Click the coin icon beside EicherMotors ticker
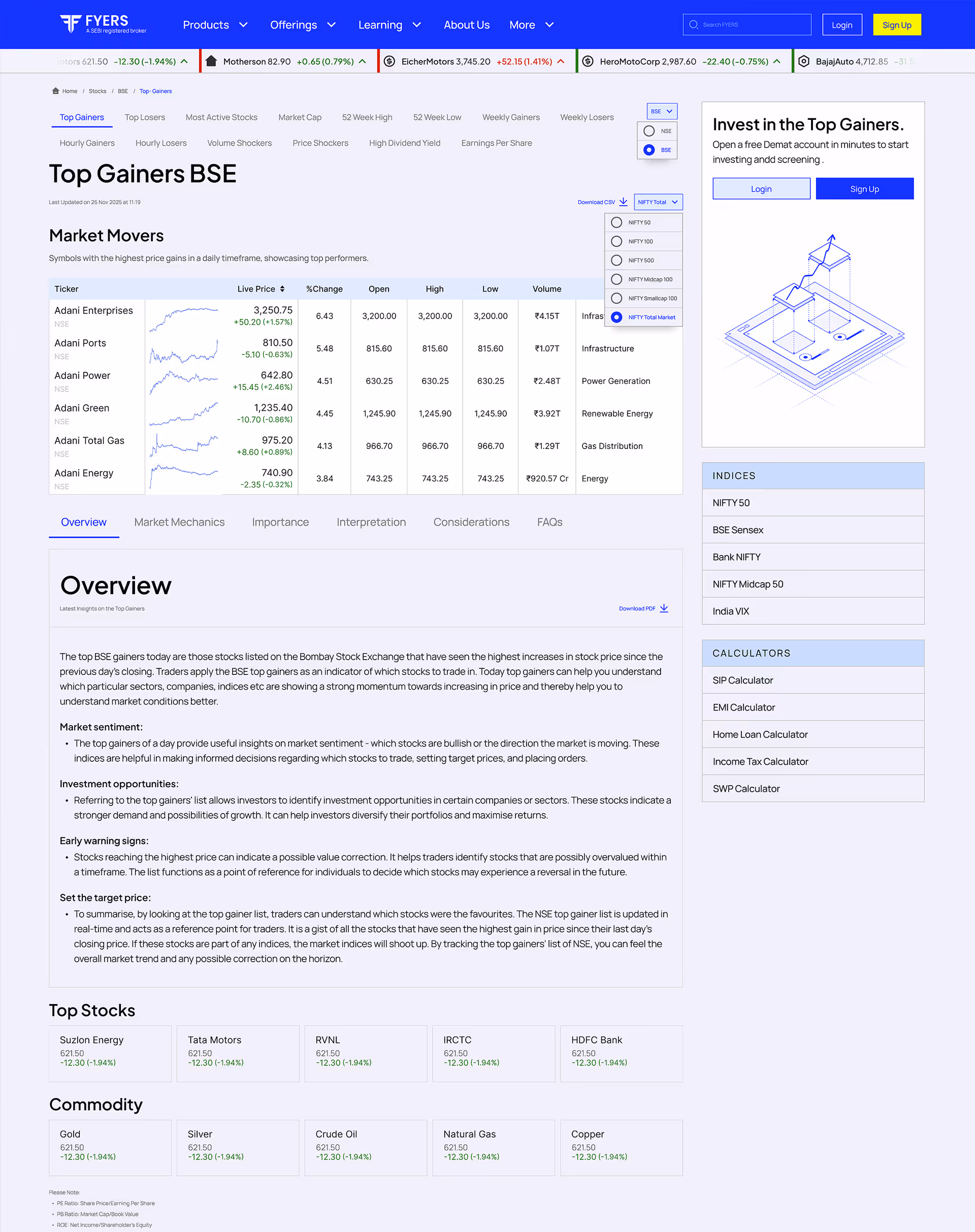The height and width of the screenshot is (1232, 975). coord(389,60)
